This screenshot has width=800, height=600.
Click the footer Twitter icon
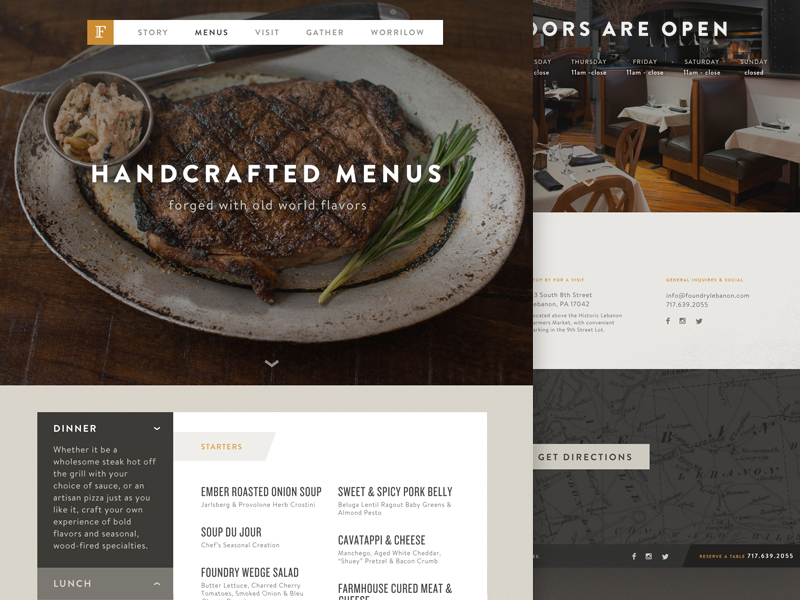[665, 557]
